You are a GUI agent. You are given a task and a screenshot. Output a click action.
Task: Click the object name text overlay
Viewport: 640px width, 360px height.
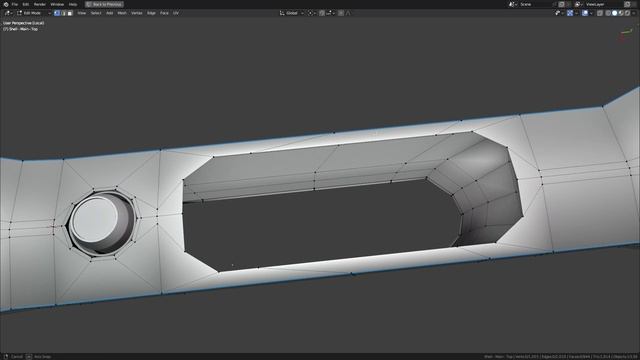(20, 29)
